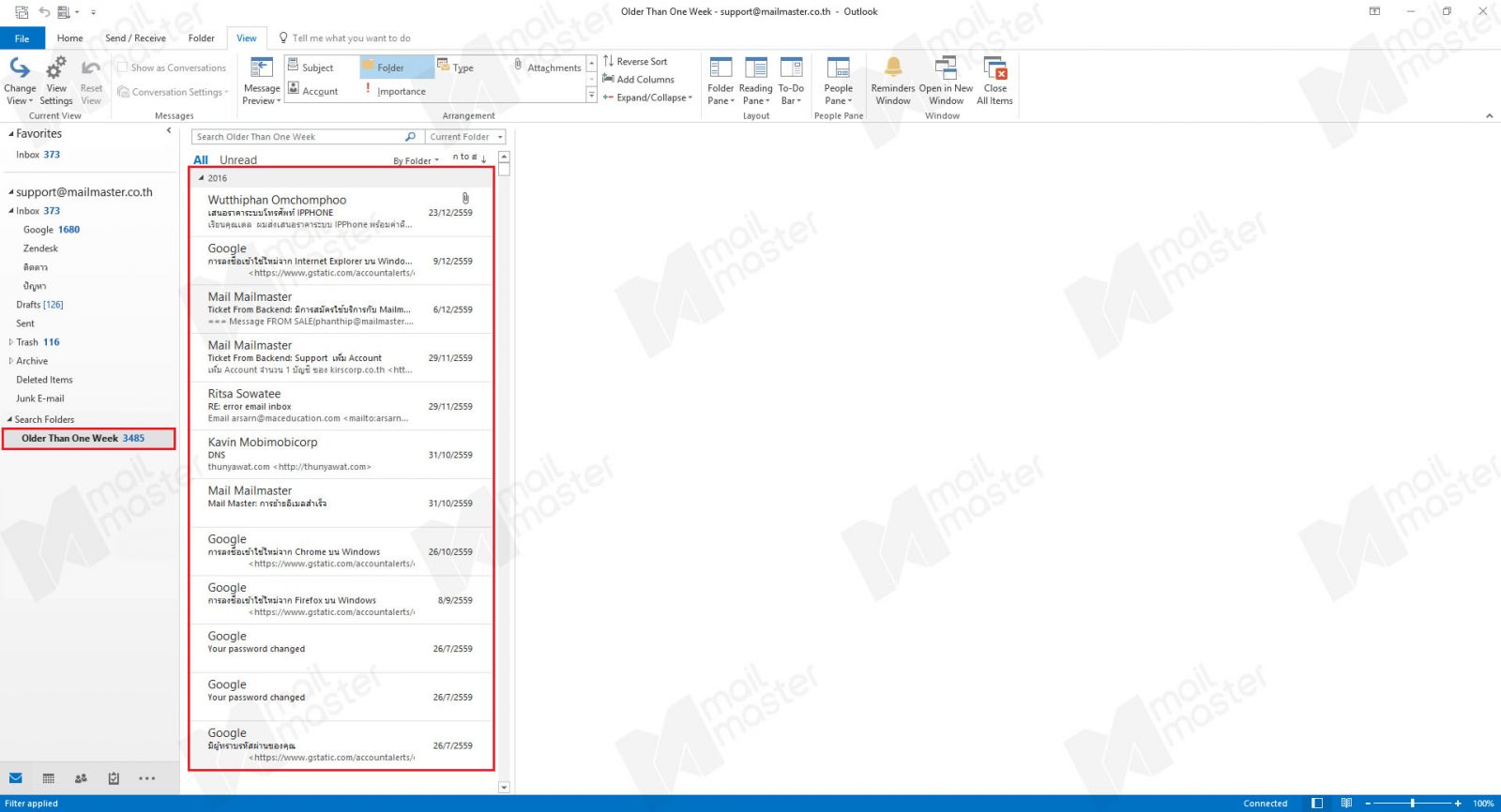Expand the Trash folder
Screen dimensions: 1501x812
click(x=11, y=342)
